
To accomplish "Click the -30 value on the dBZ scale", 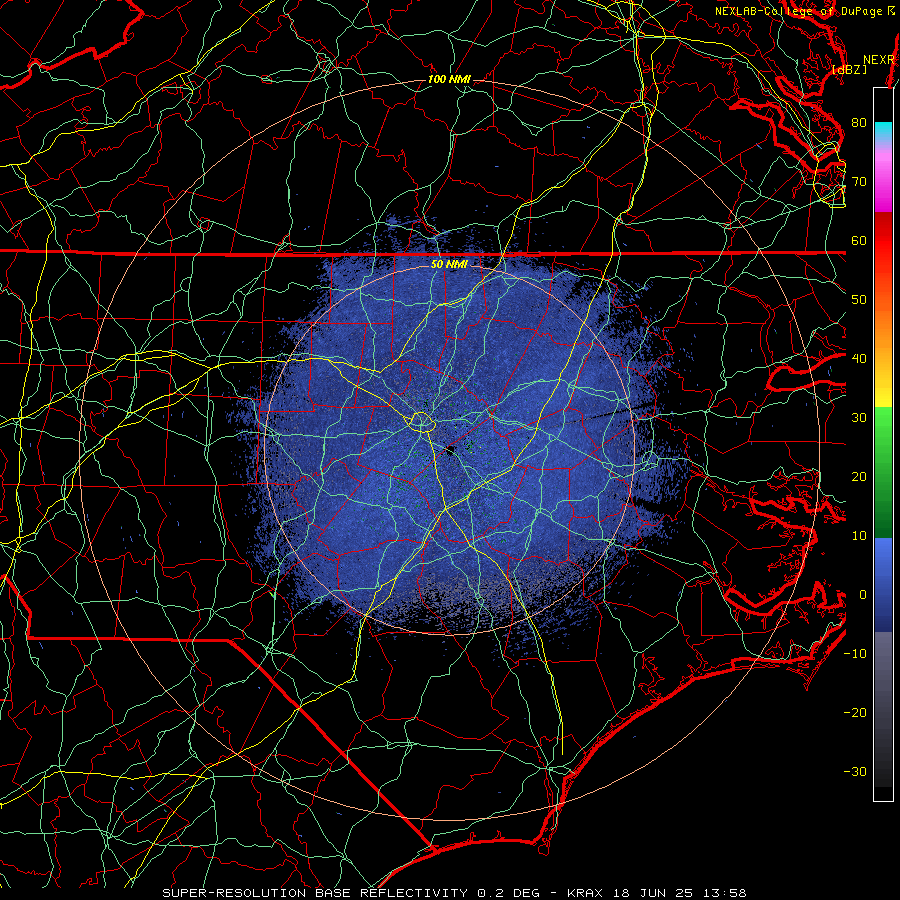I will coord(855,772).
